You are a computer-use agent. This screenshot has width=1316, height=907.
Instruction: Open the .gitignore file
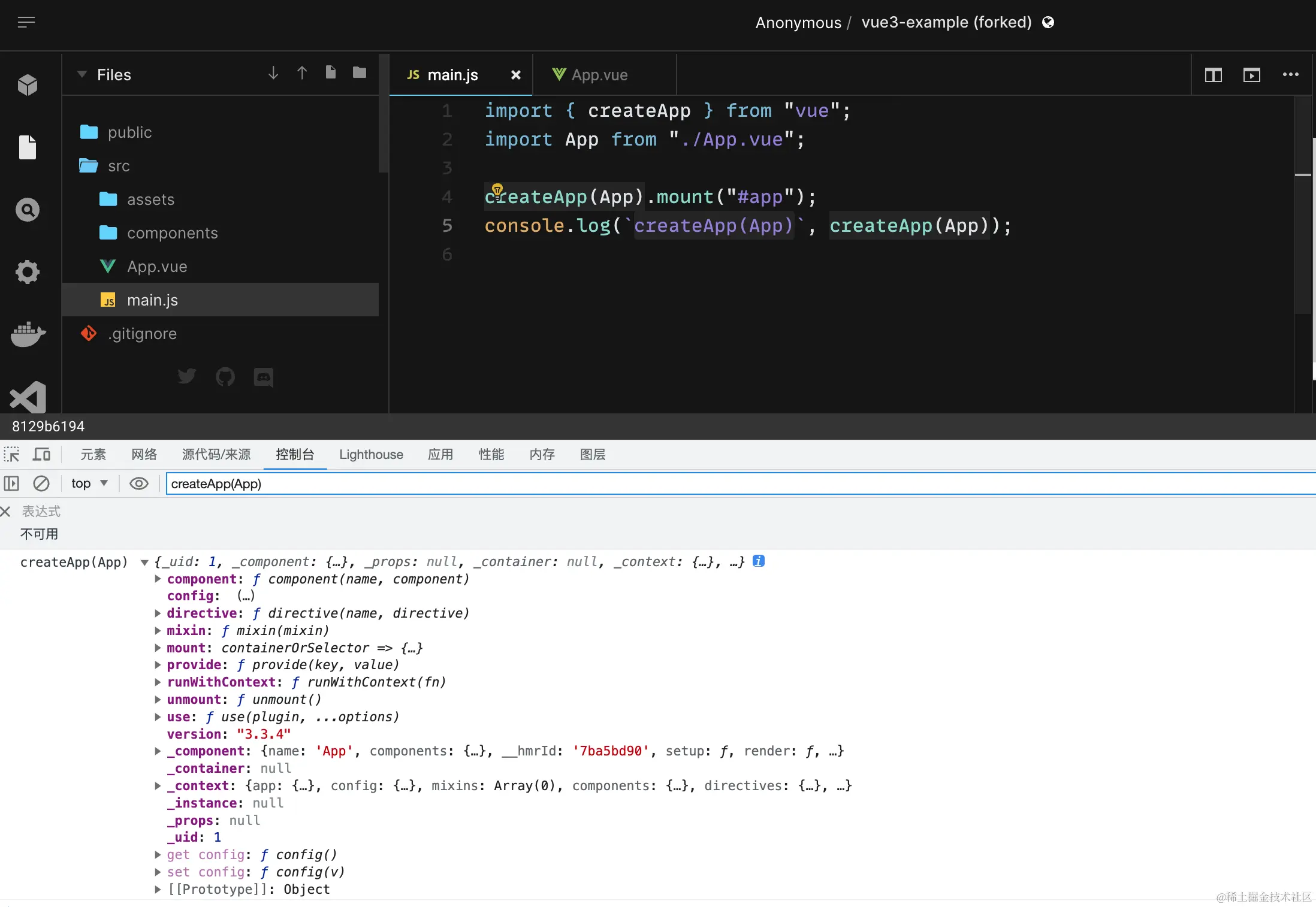tap(221, 334)
